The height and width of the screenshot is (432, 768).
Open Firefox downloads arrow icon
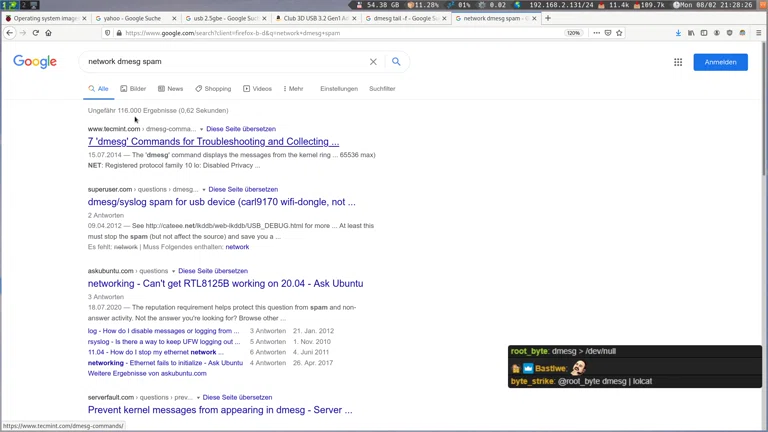tap(678, 33)
